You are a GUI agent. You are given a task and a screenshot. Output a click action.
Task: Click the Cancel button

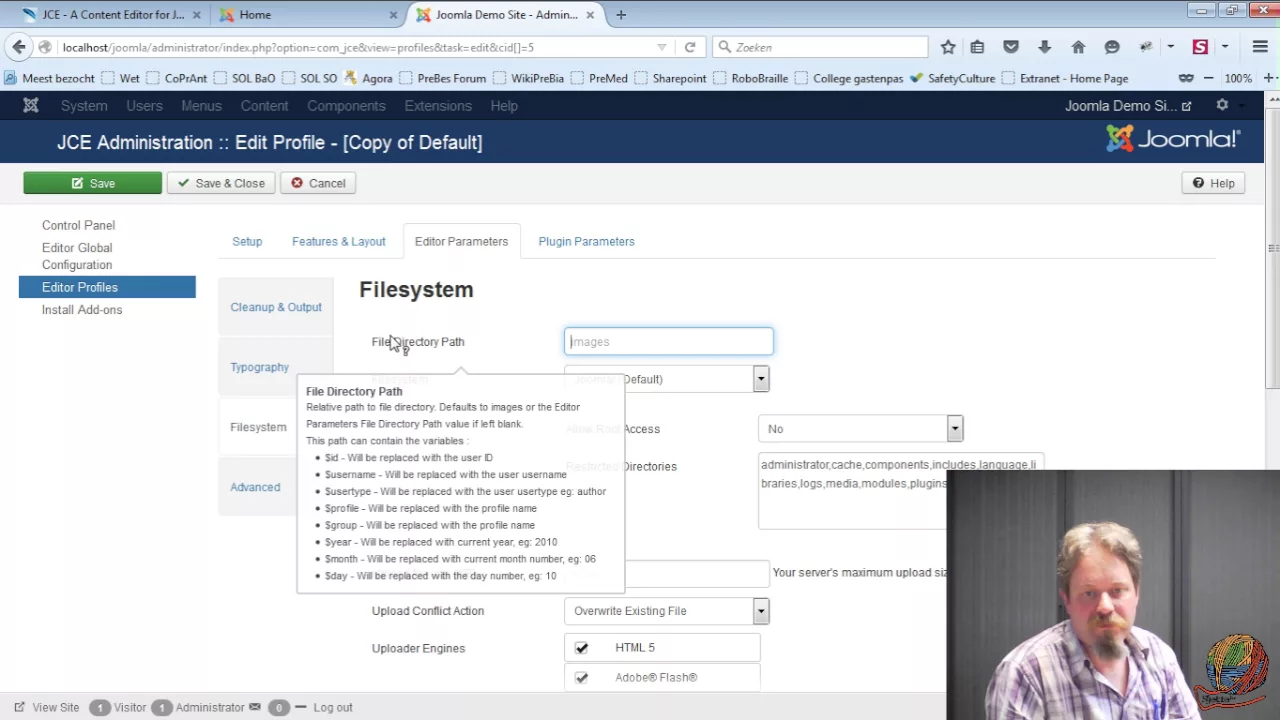click(318, 183)
